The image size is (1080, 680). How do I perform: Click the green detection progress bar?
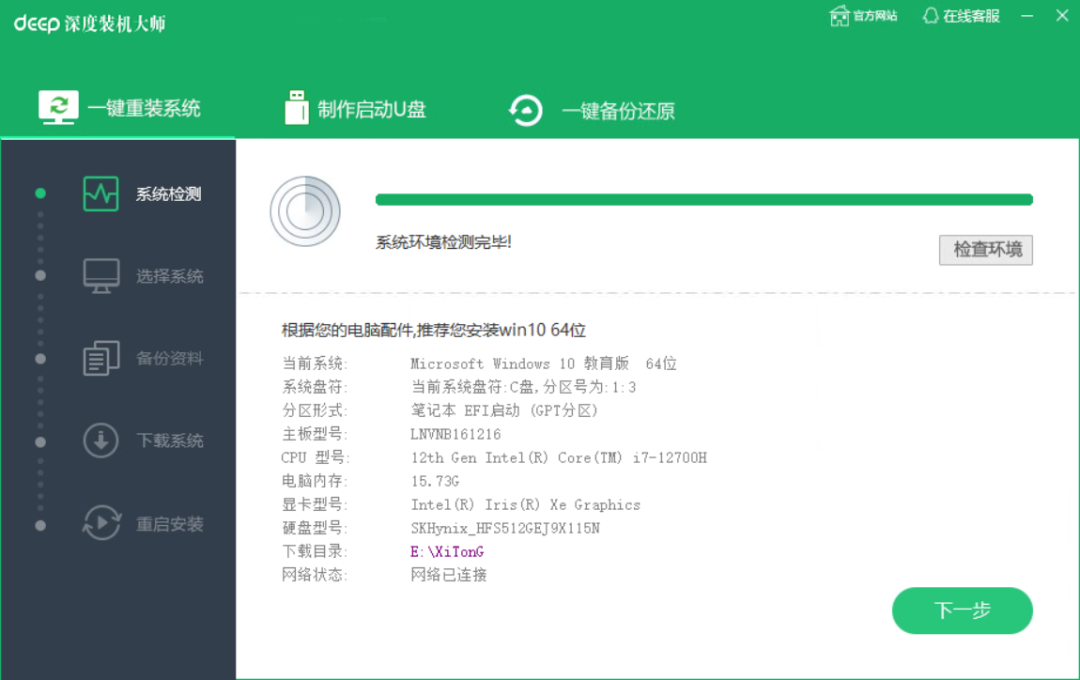tap(704, 200)
